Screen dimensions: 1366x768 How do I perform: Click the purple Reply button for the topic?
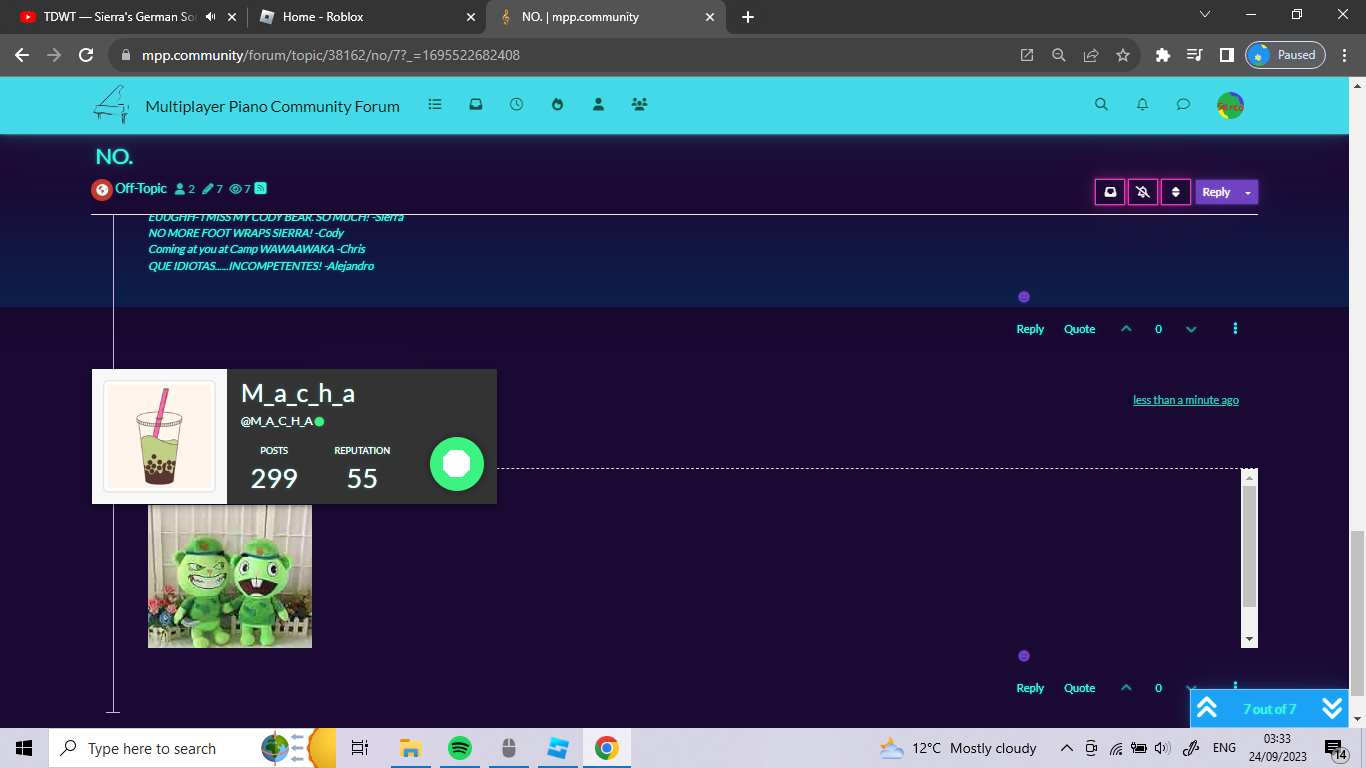point(1216,192)
